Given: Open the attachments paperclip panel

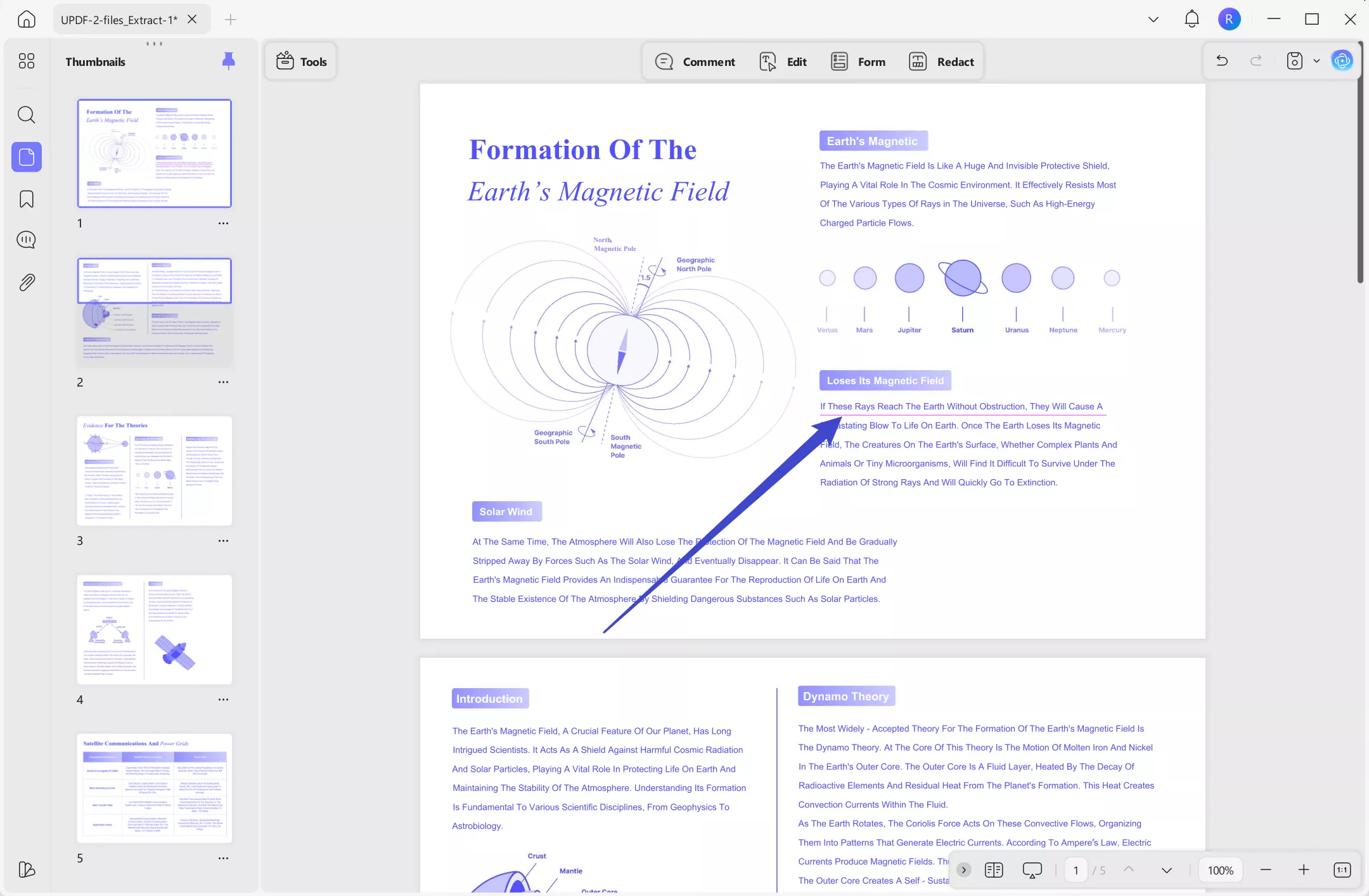Looking at the screenshot, I should coord(26,282).
